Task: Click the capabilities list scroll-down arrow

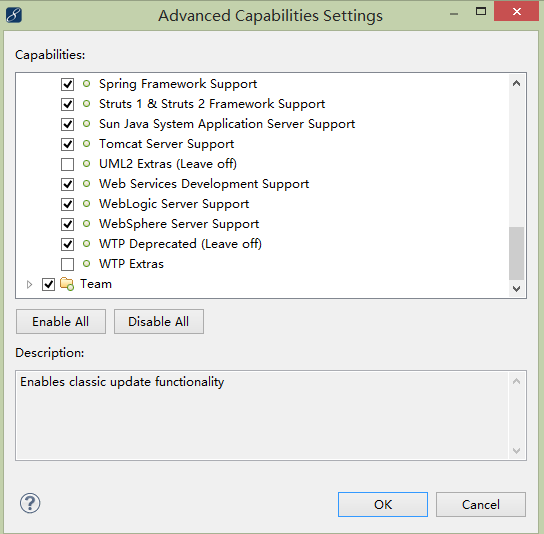Action: 516,289
